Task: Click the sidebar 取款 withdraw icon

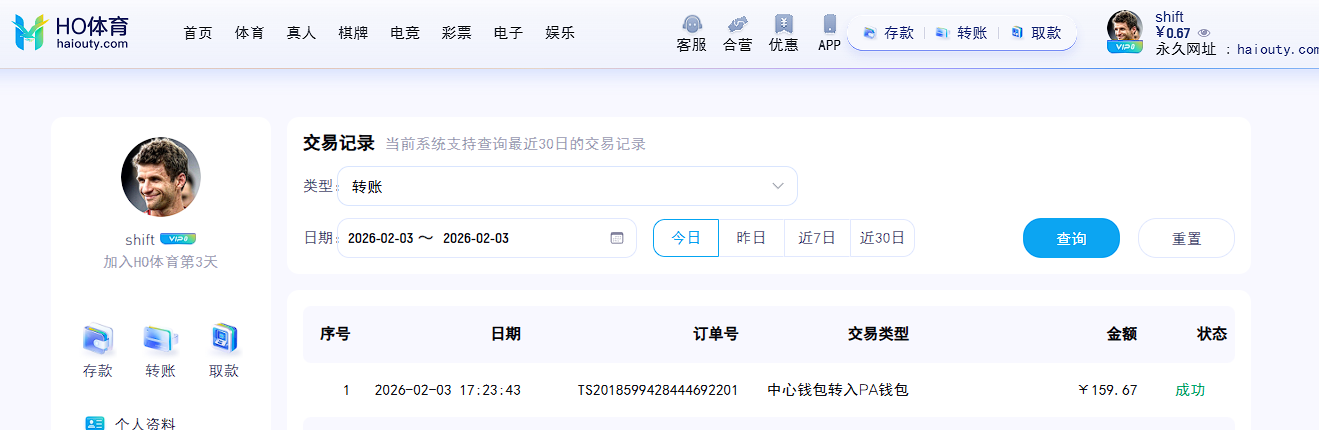Action: (224, 340)
